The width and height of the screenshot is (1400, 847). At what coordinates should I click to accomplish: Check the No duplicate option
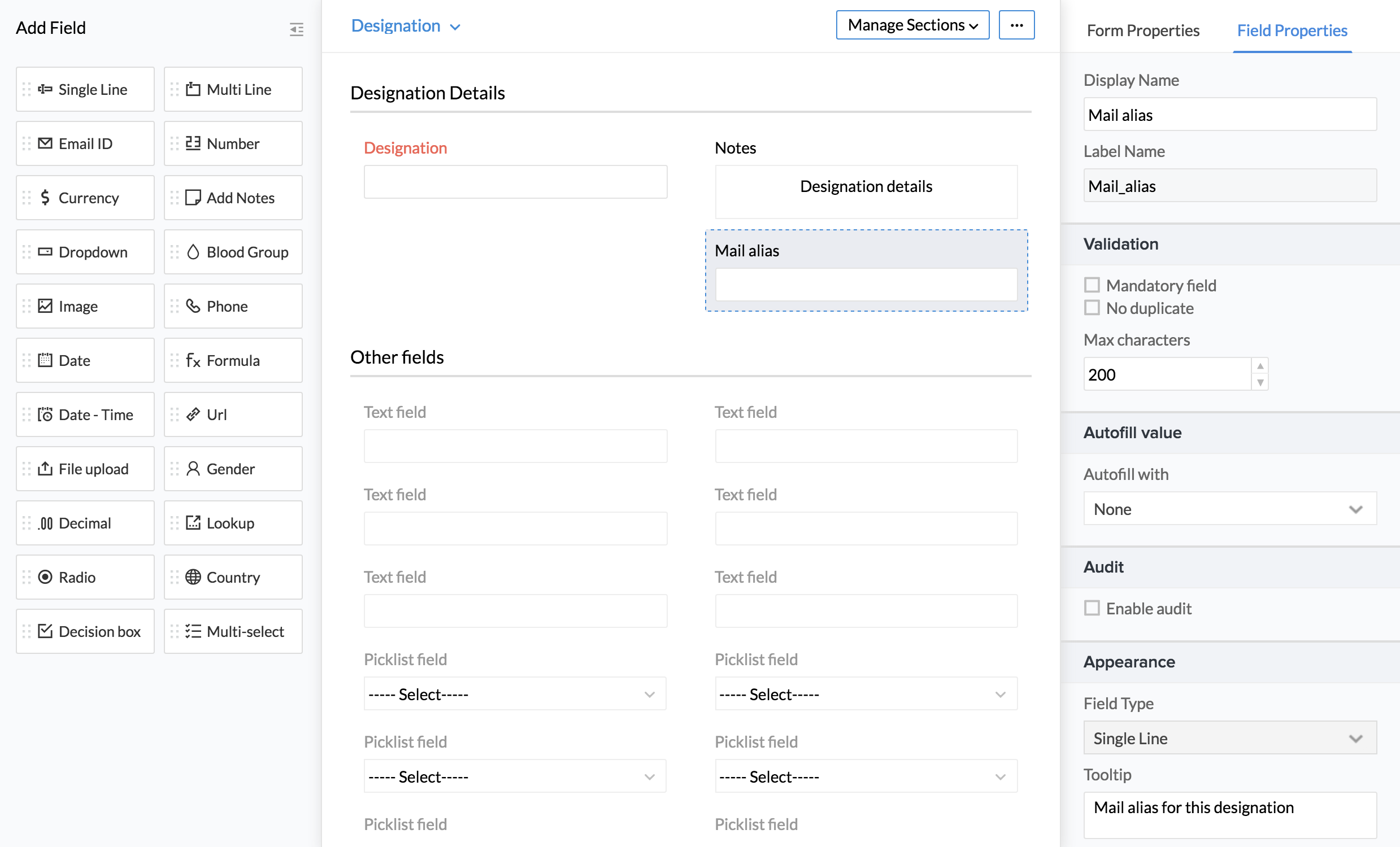coord(1092,308)
